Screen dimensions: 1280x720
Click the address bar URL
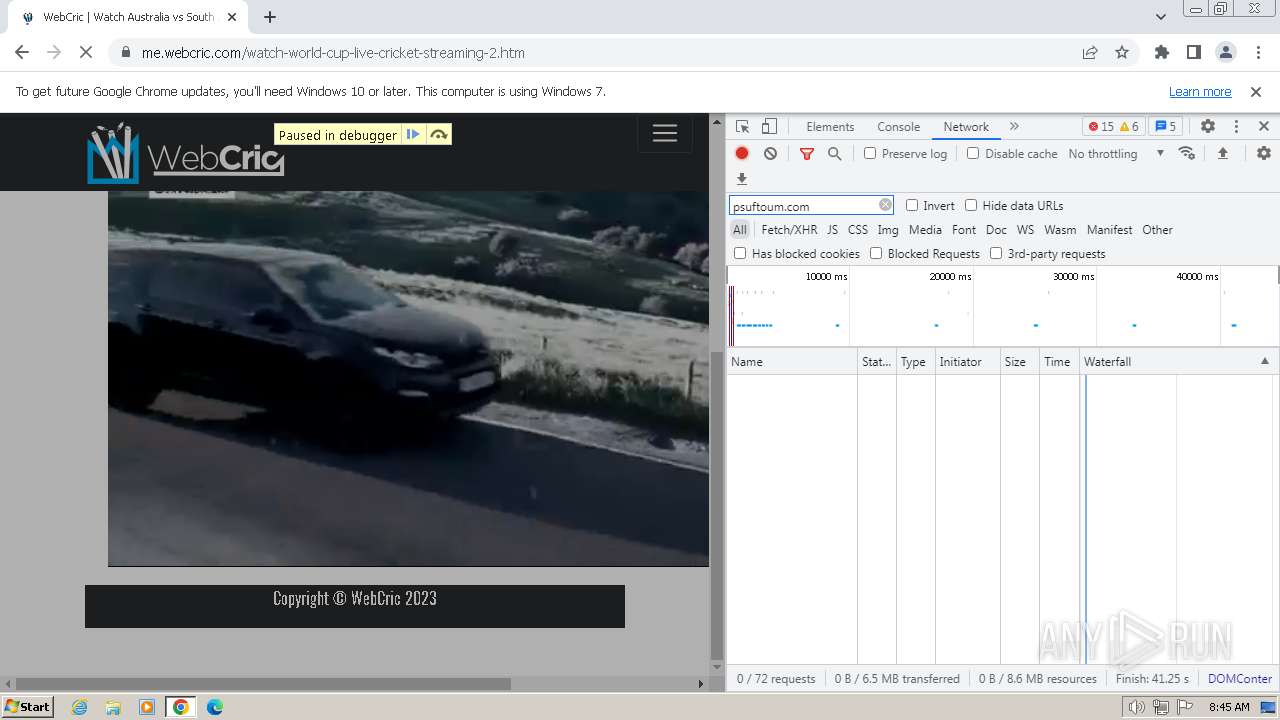333,52
